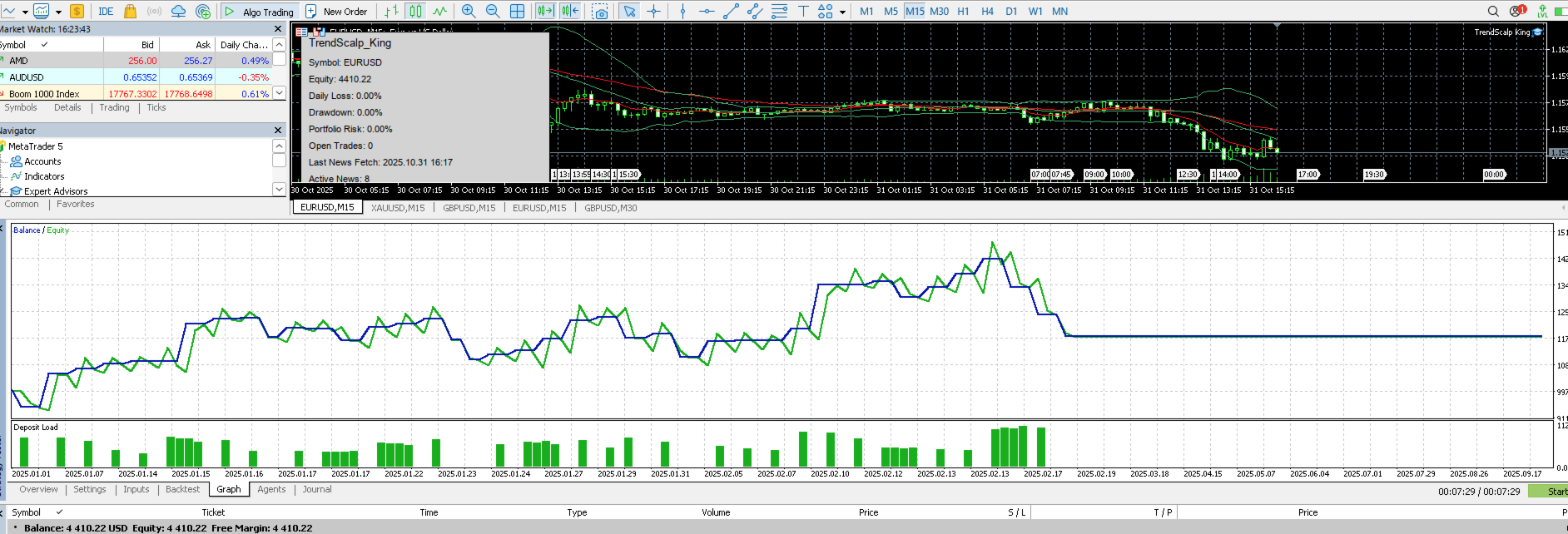Screen dimensions: 1568x534
Task: Select the crosshair cursor tool
Action: pyautogui.click(x=654, y=11)
